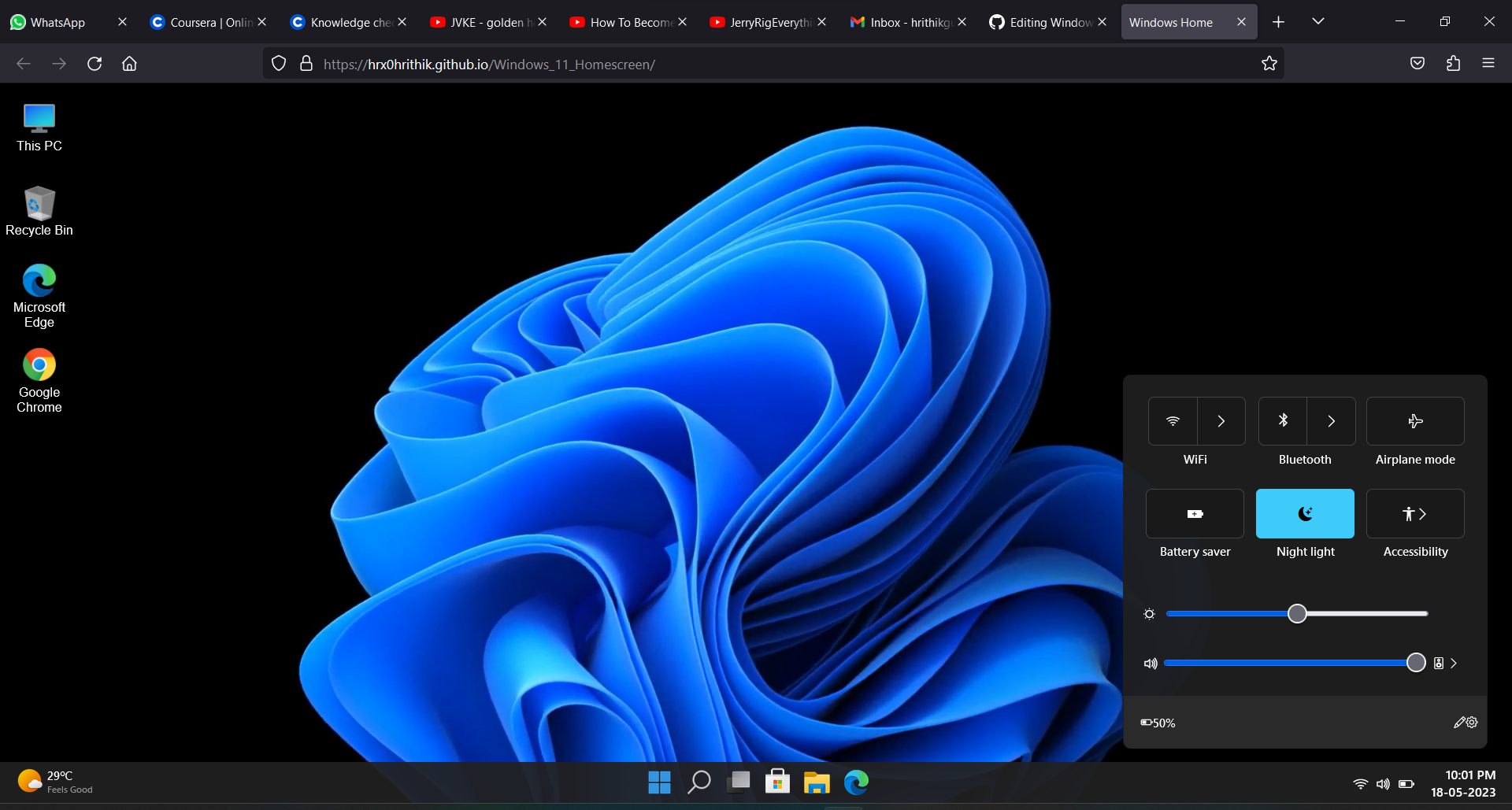
Task: Open the Windows Start menu button
Action: click(659, 782)
